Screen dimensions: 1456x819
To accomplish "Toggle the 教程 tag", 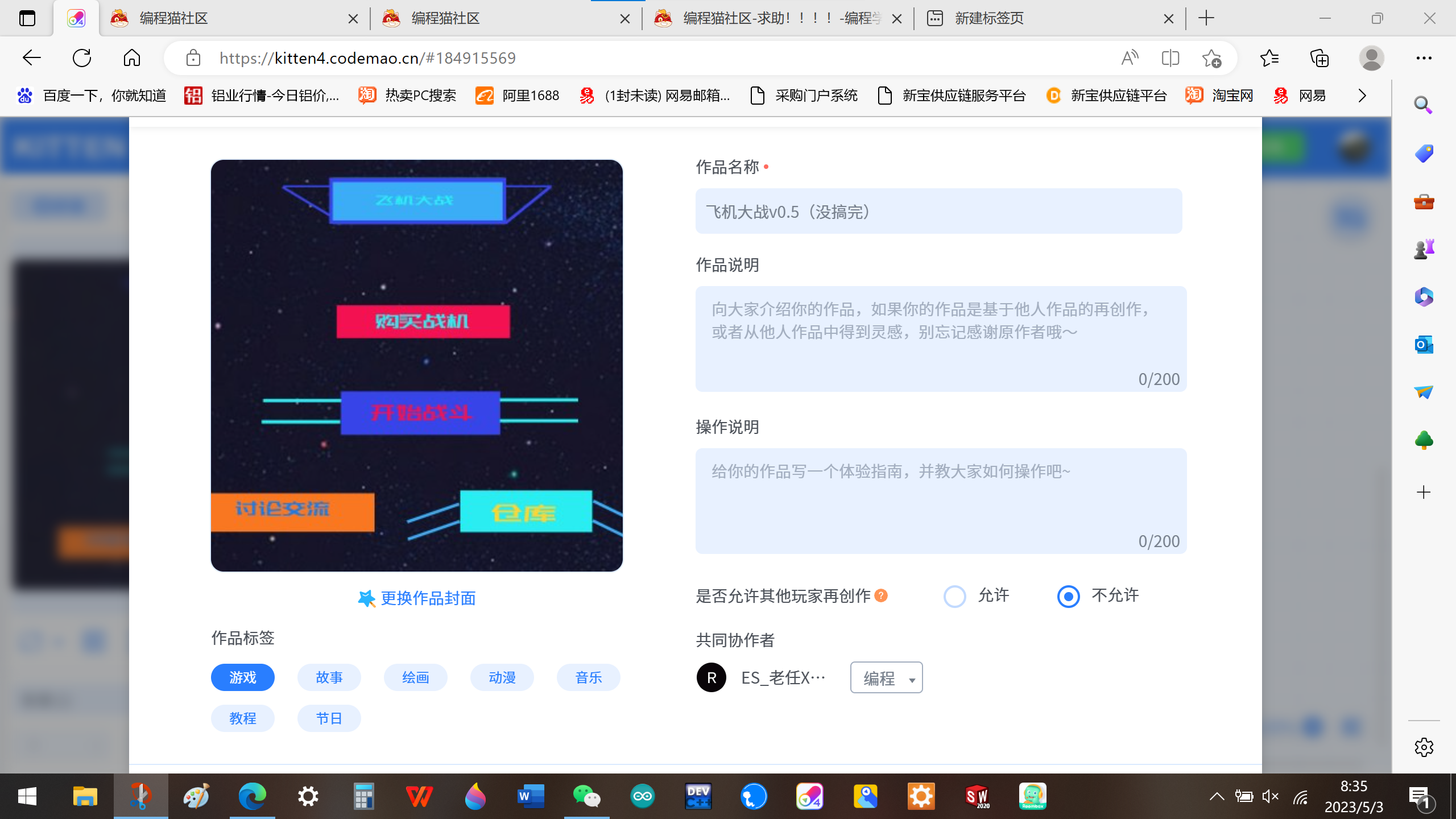I will [243, 718].
